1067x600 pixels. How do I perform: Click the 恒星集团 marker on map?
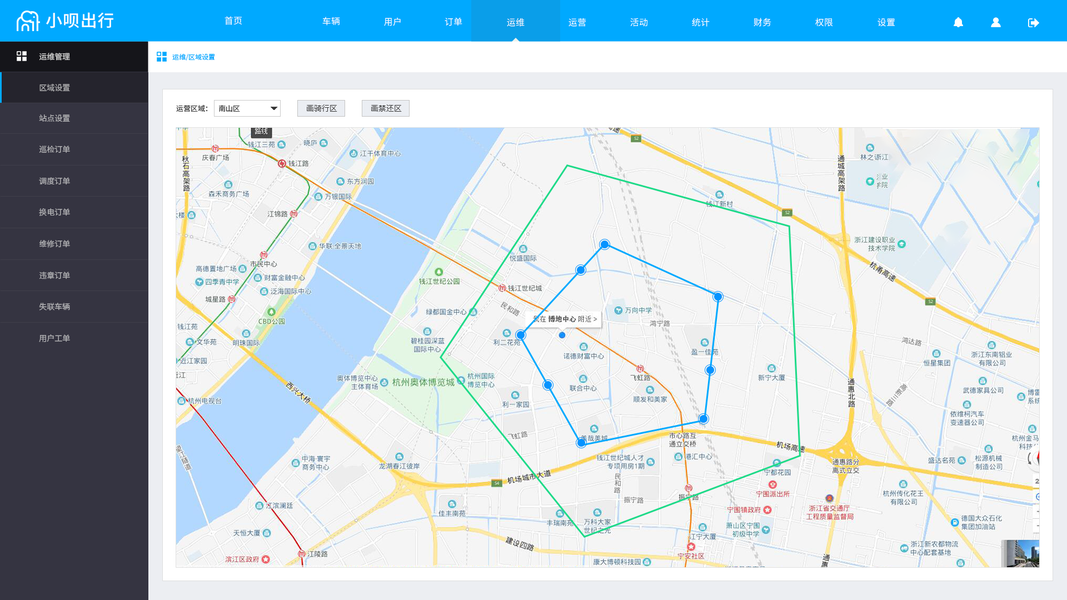pyautogui.click(x=936, y=354)
